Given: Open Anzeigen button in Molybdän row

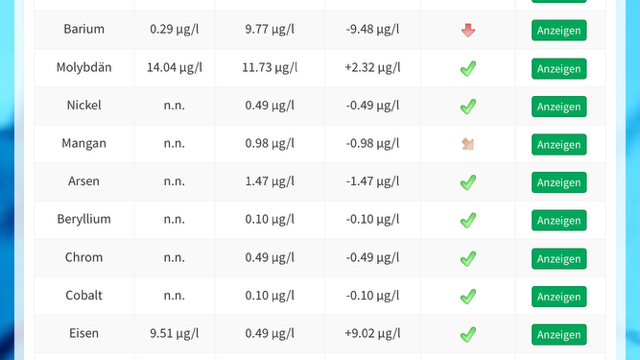Looking at the screenshot, I should click(x=559, y=69).
